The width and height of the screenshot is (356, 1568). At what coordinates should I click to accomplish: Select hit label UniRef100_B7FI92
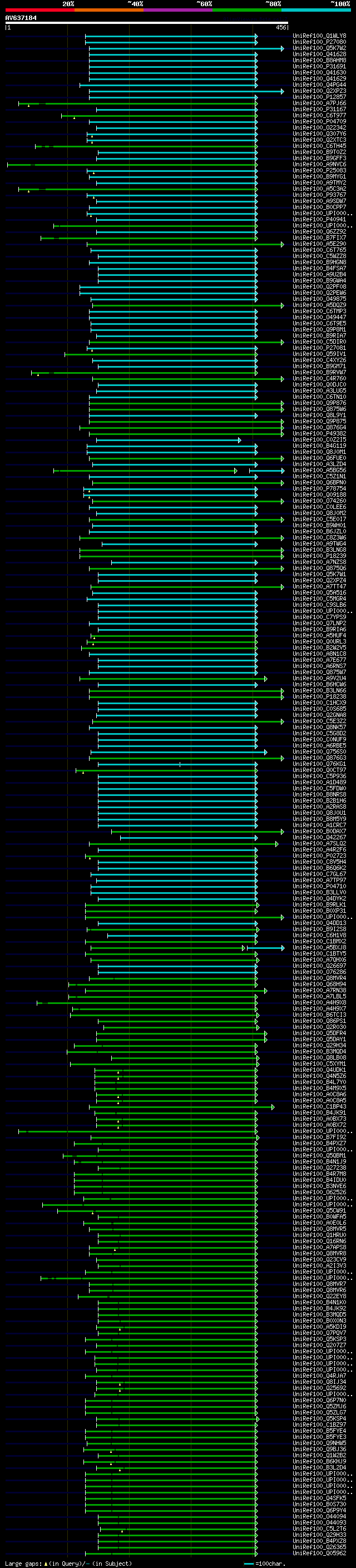(x=319, y=1137)
